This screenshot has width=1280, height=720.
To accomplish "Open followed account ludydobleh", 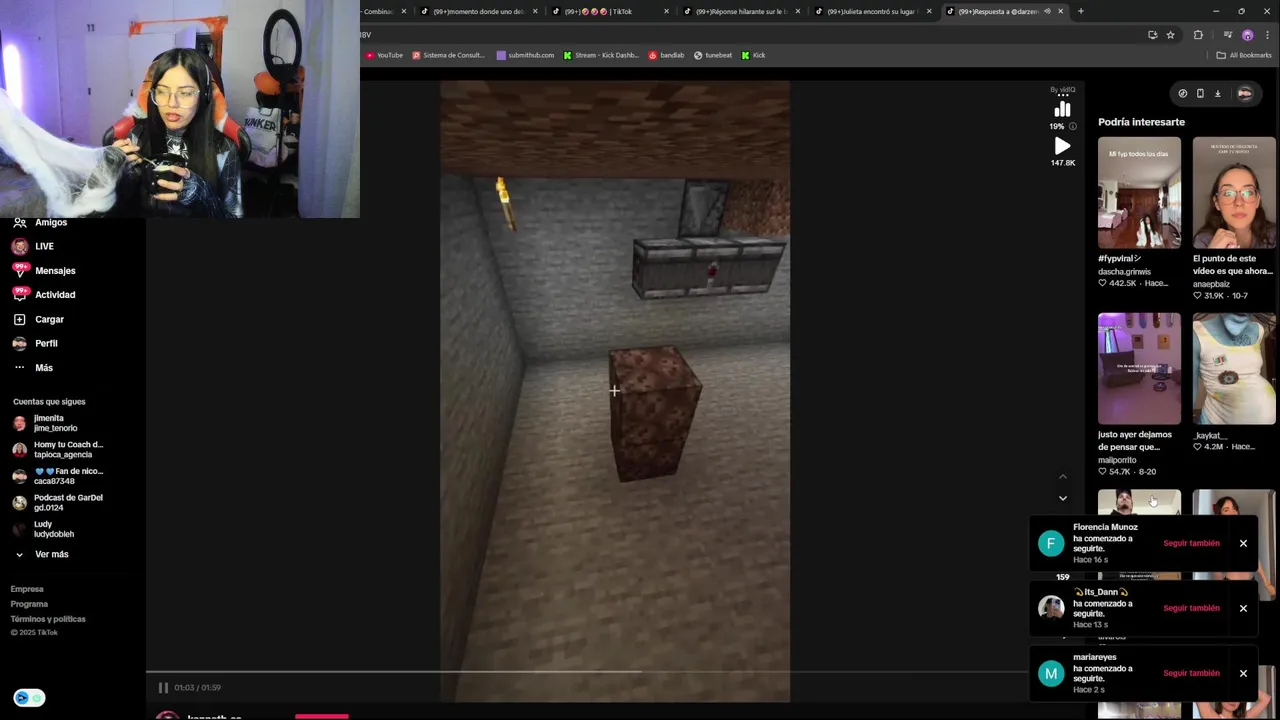I will point(43,529).
